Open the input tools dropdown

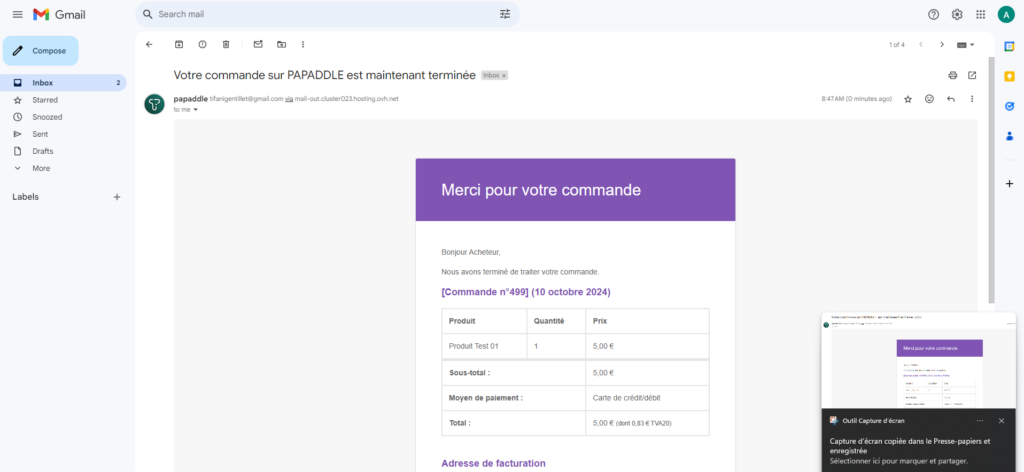click(966, 44)
